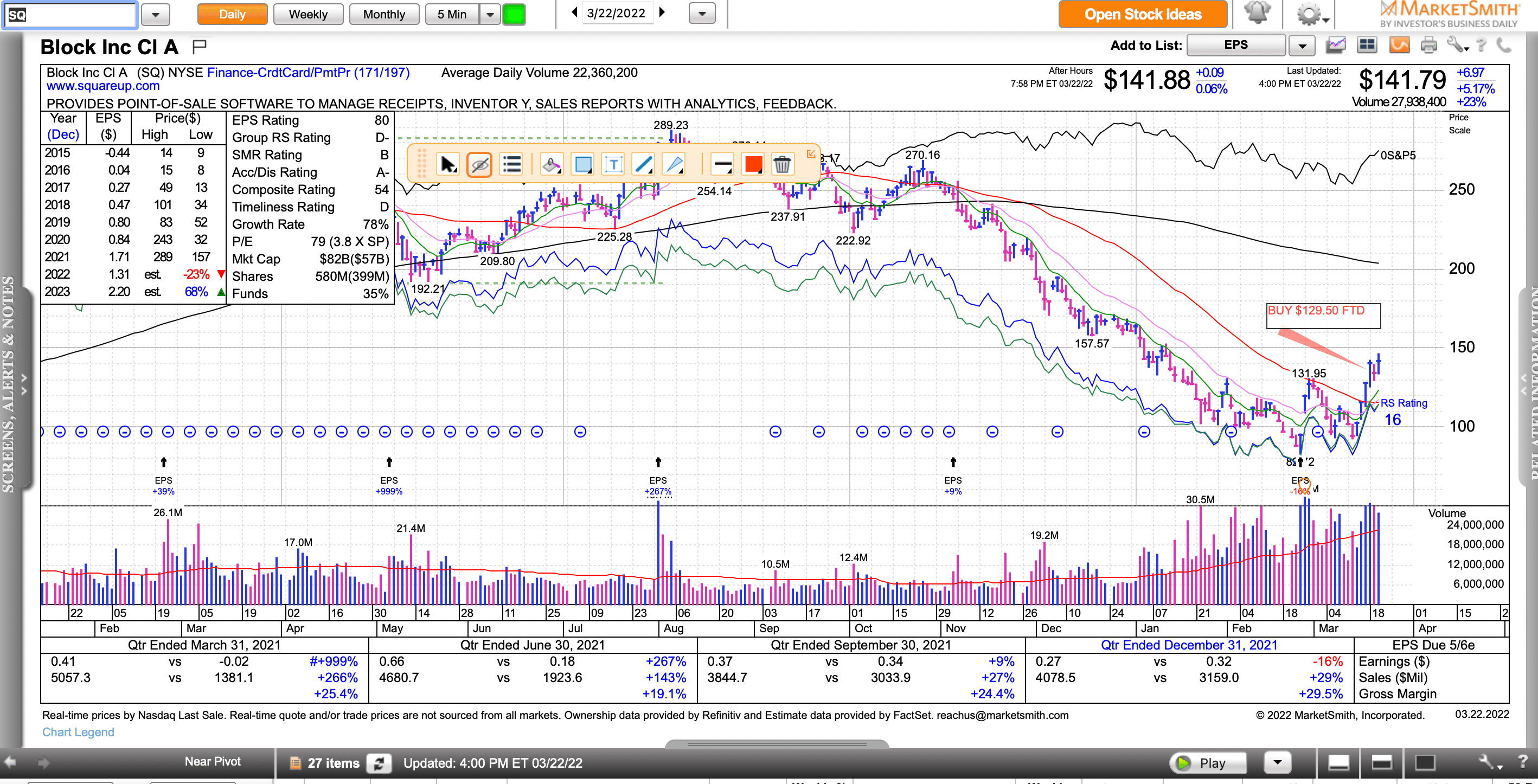Click the (Dec) fiscal year link
Viewport: 1538px width, 784px height.
point(63,135)
